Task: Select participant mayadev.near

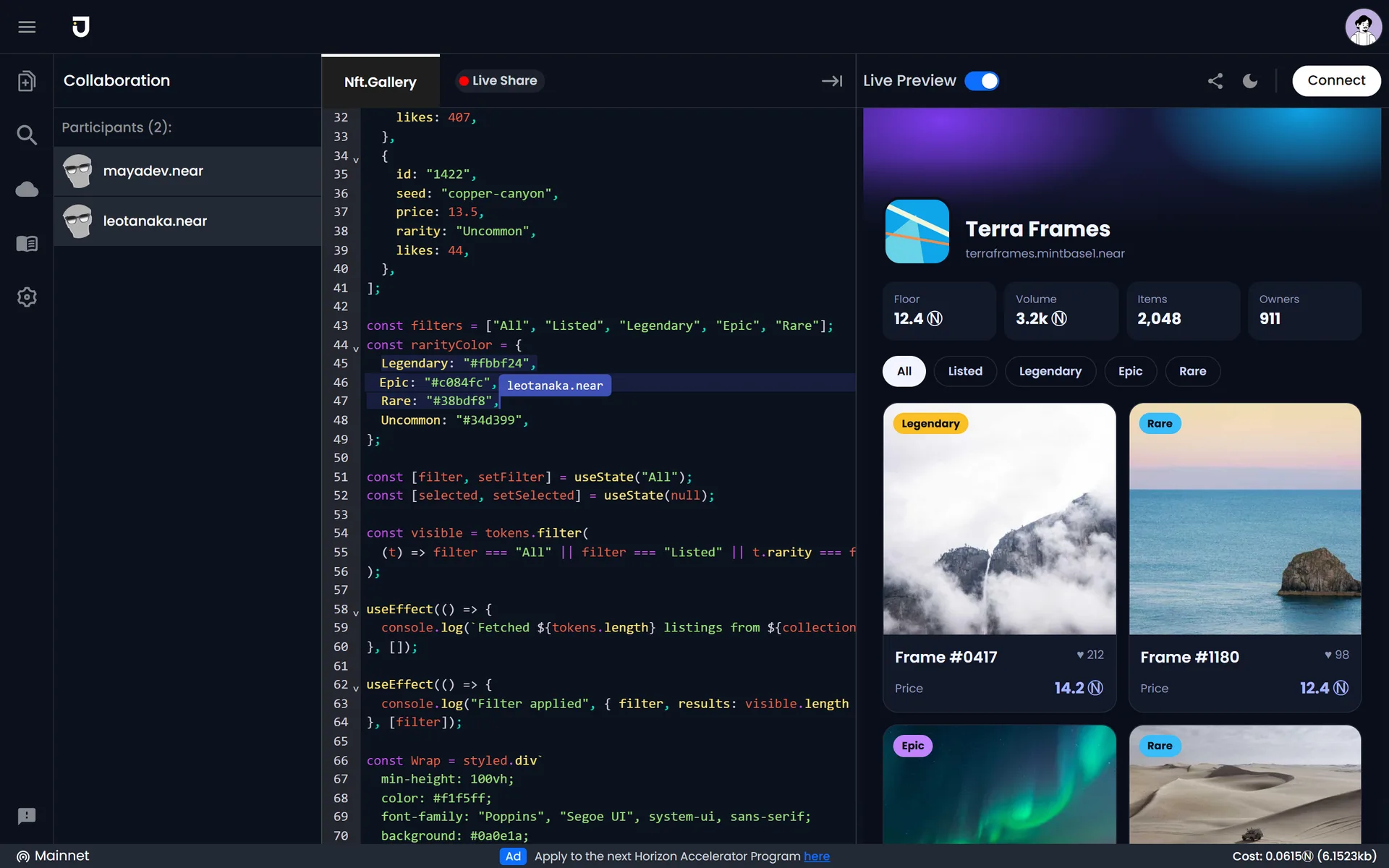Action: (x=187, y=171)
